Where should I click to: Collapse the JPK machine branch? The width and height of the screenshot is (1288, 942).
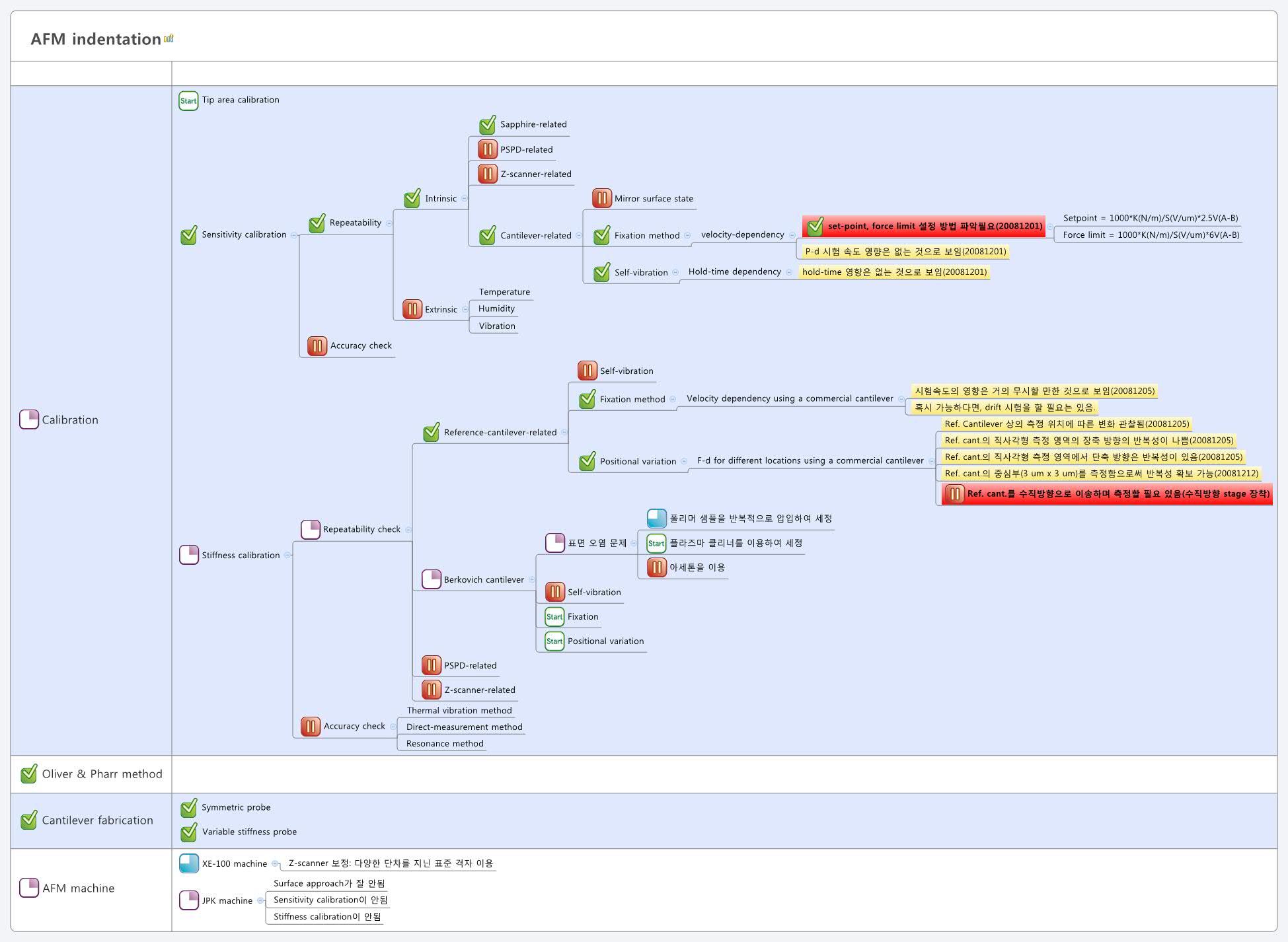point(260,900)
